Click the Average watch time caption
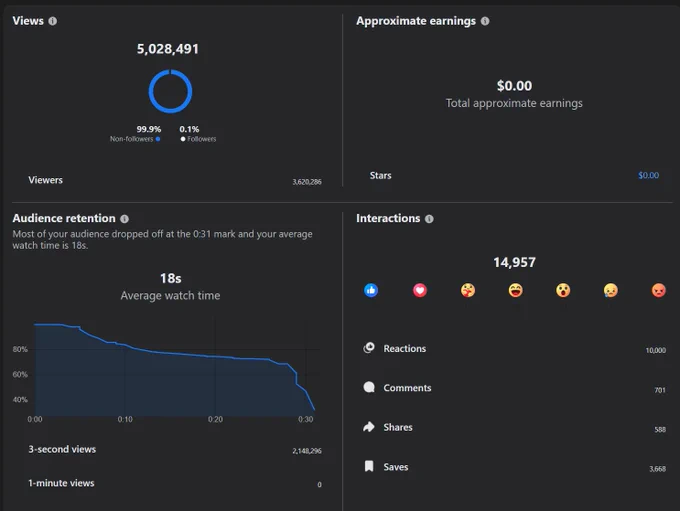Screen dimensions: 680x511 [170, 296]
